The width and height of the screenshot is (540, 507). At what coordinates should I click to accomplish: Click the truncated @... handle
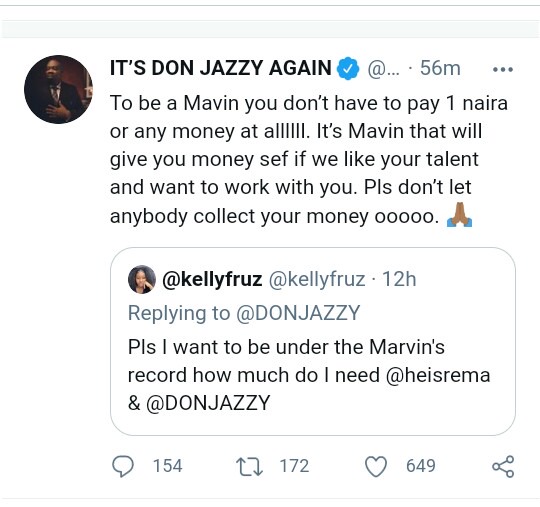pyautogui.click(x=384, y=69)
